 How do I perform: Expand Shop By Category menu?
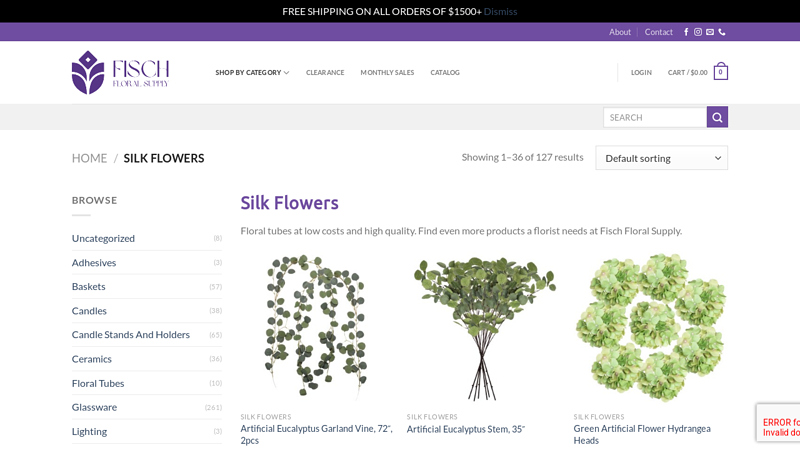click(252, 72)
